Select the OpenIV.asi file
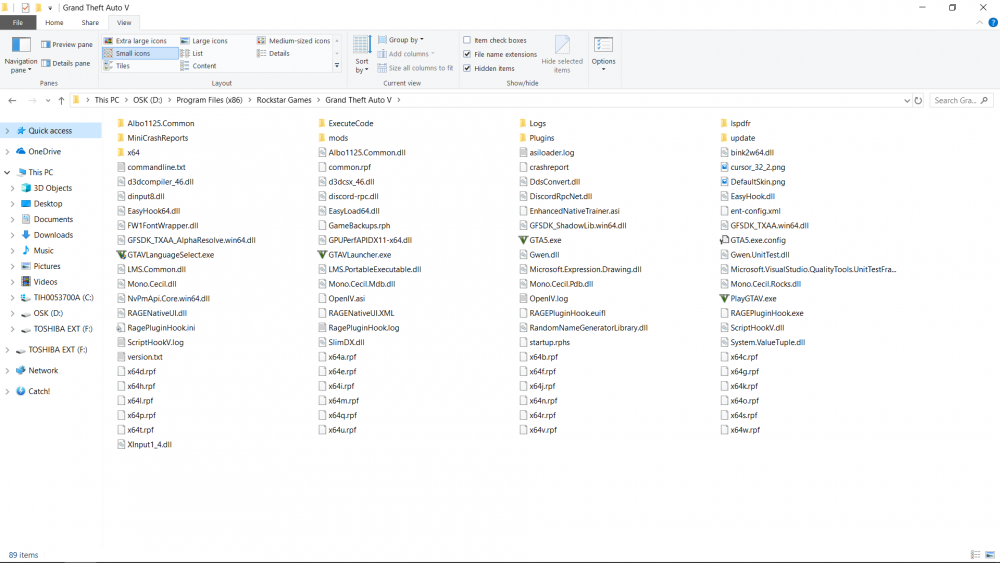The image size is (1000, 563). click(346, 298)
